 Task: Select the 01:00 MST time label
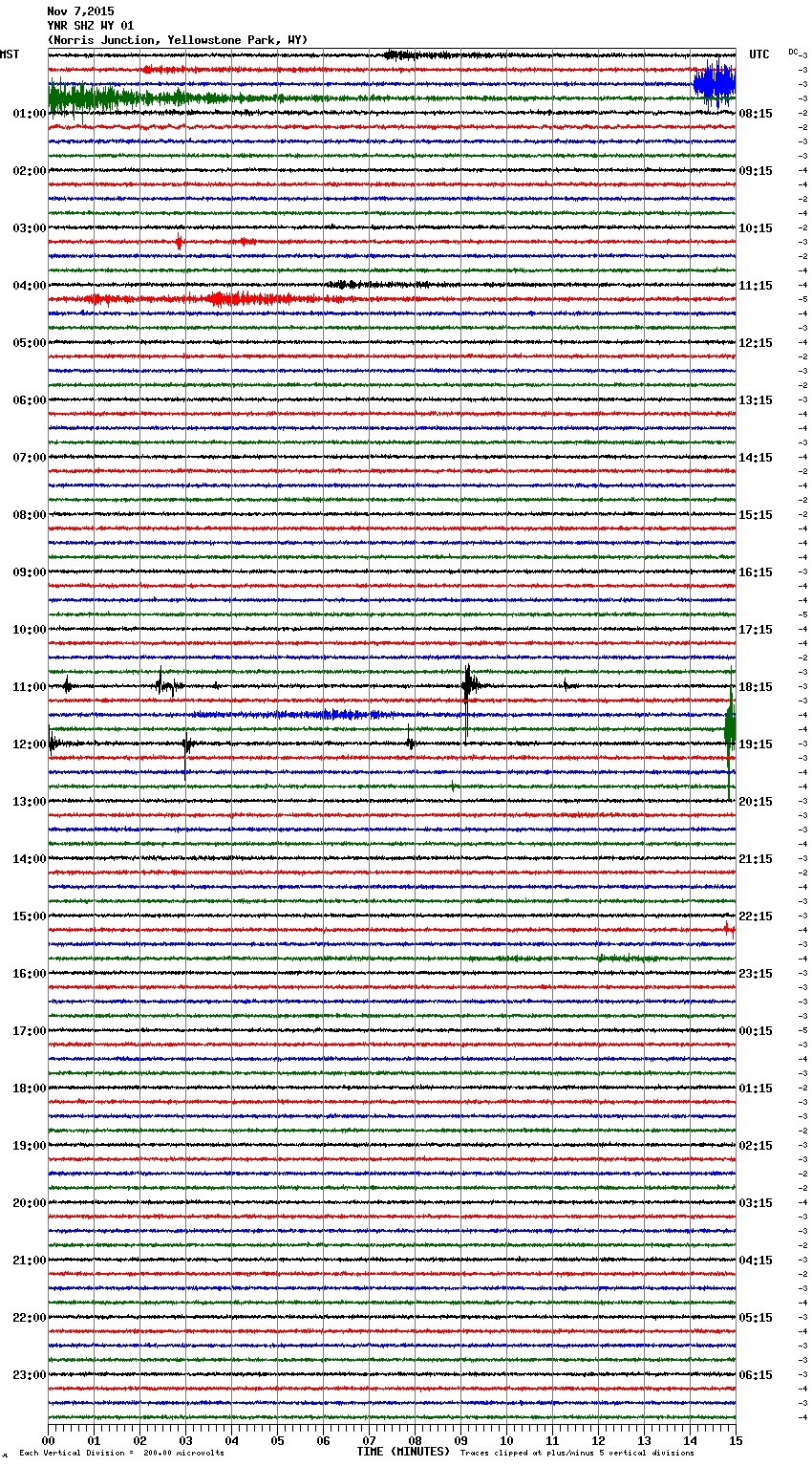[29, 114]
